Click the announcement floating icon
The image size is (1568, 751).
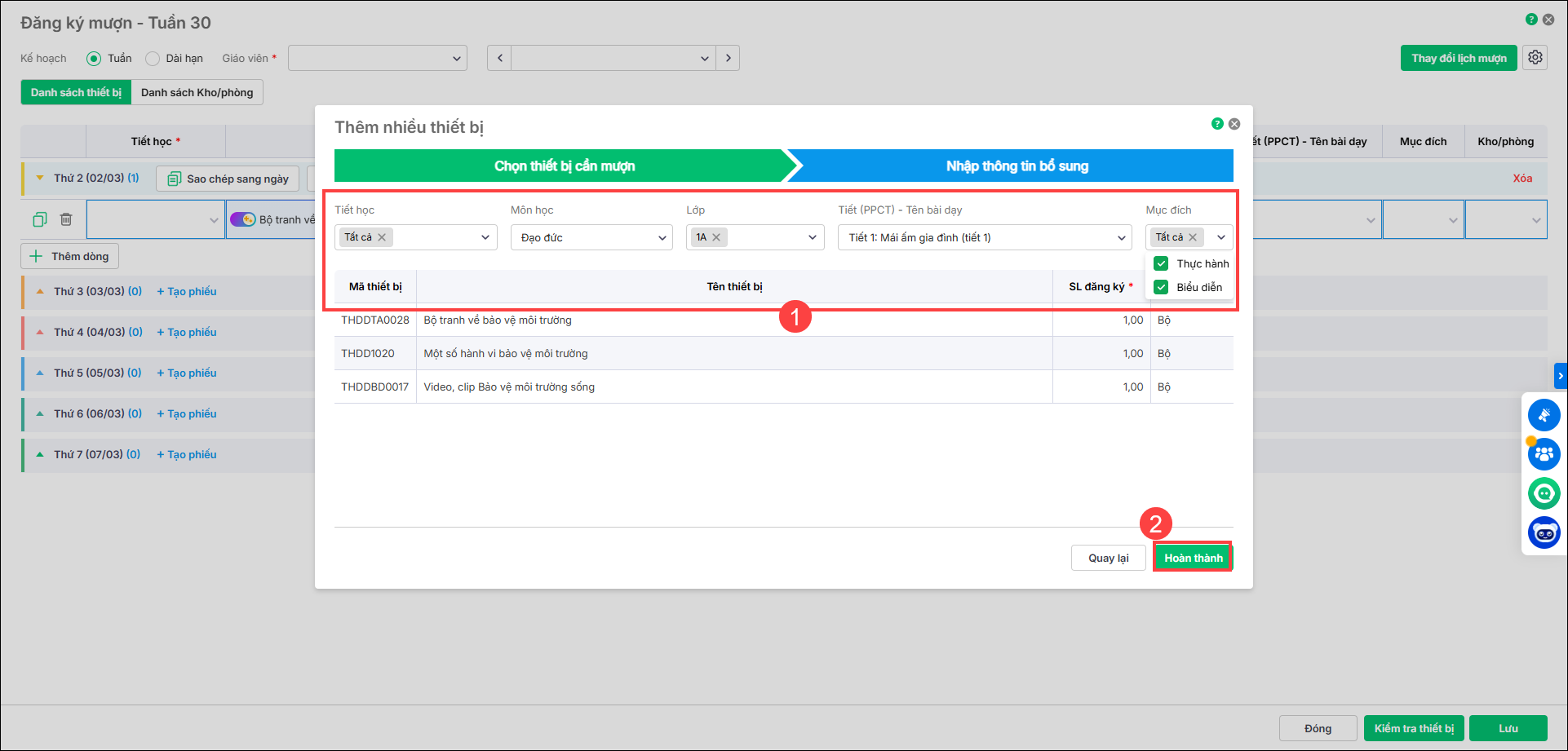[1544, 415]
